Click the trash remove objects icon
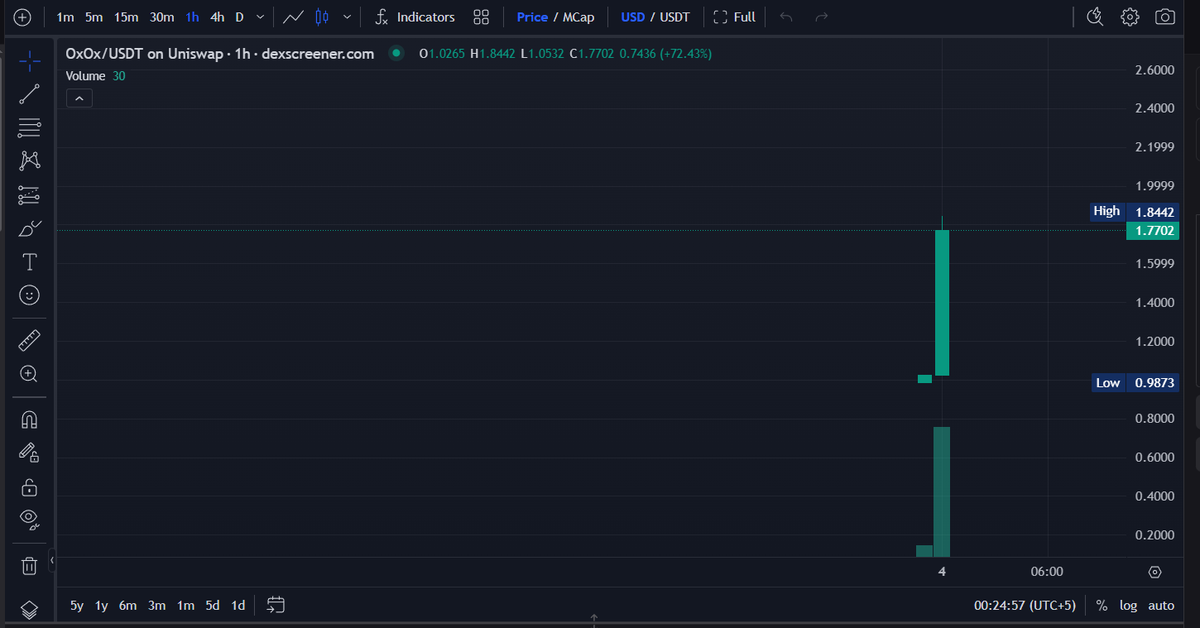 (30, 566)
